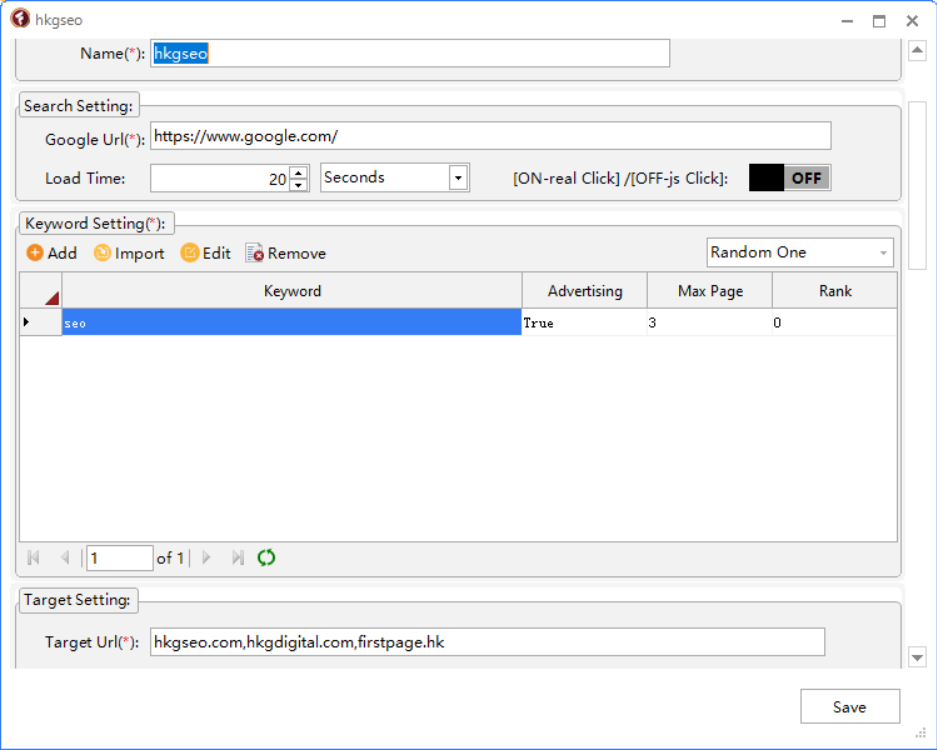Viewport: 937px width, 750px height.
Task: Click the Name input field
Action: (x=410, y=53)
